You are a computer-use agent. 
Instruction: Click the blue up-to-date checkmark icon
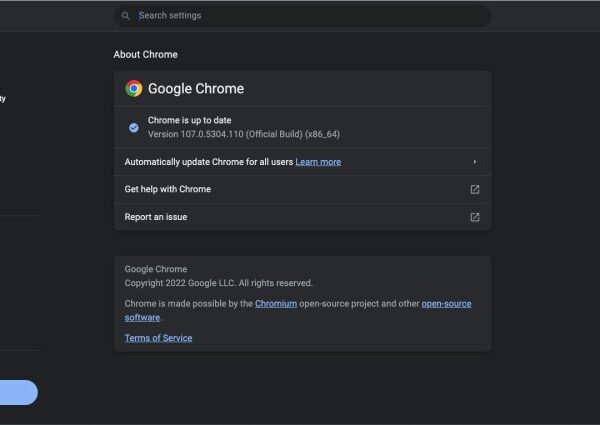click(x=134, y=127)
